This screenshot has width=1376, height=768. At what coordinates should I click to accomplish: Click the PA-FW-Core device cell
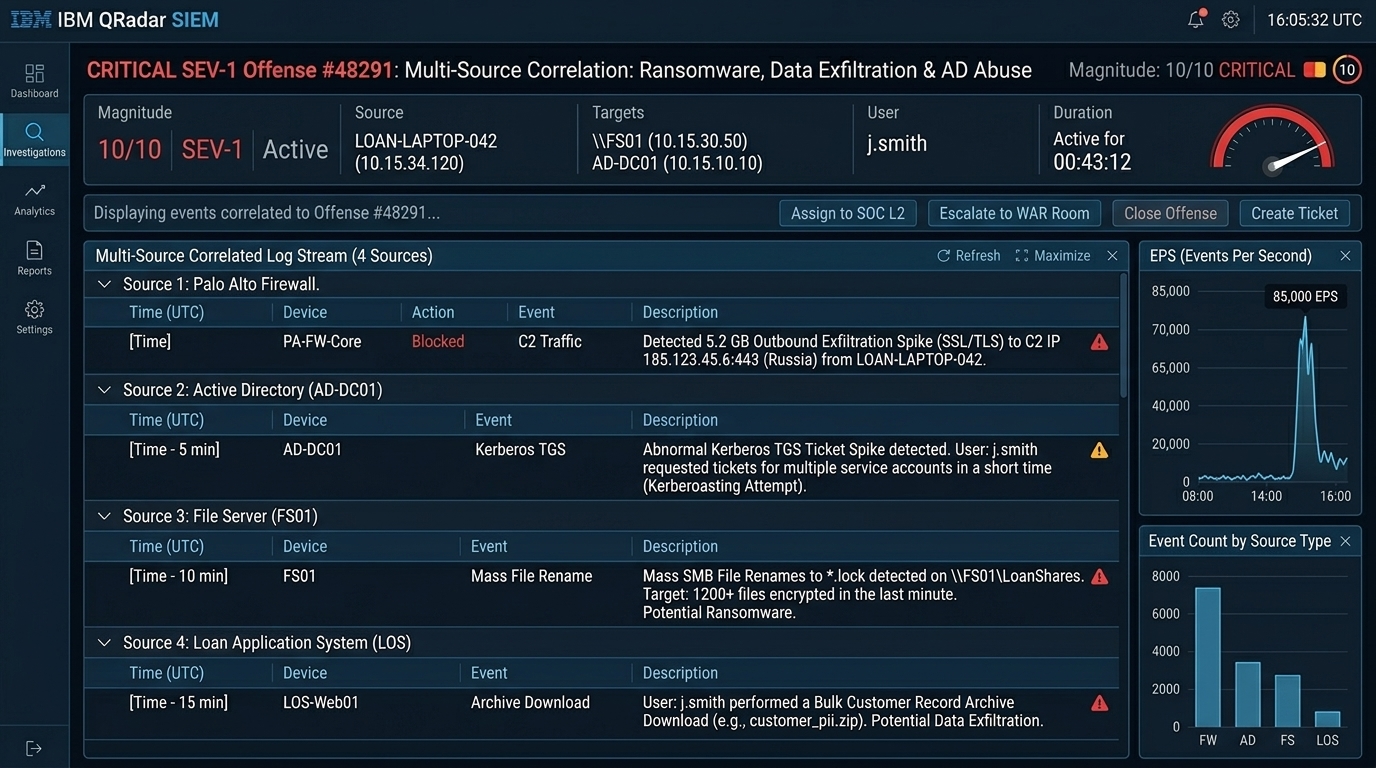click(322, 342)
